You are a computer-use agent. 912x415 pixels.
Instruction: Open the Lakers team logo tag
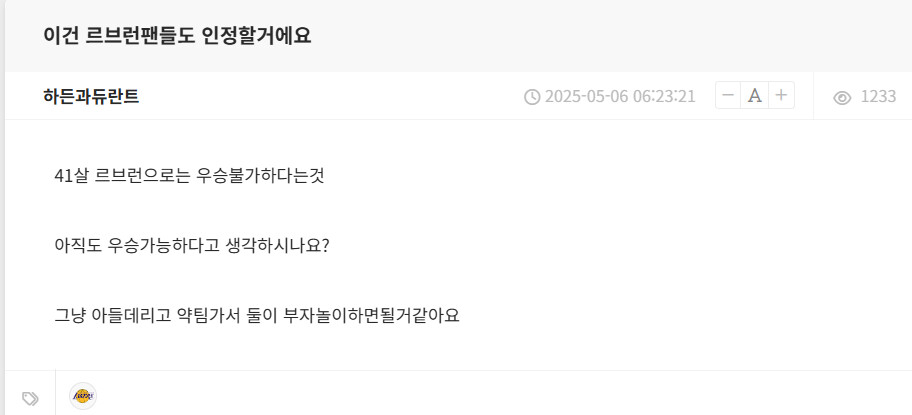point(83,396)
